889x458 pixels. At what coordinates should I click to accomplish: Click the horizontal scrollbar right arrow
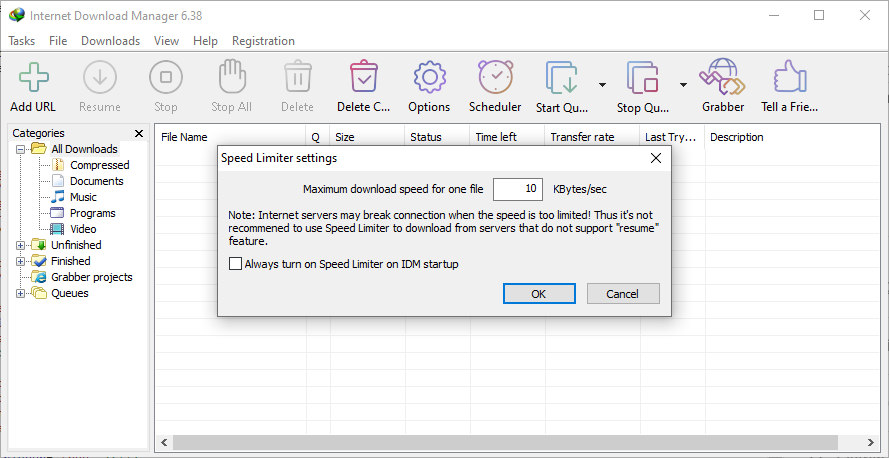click(x=870, y=442)
